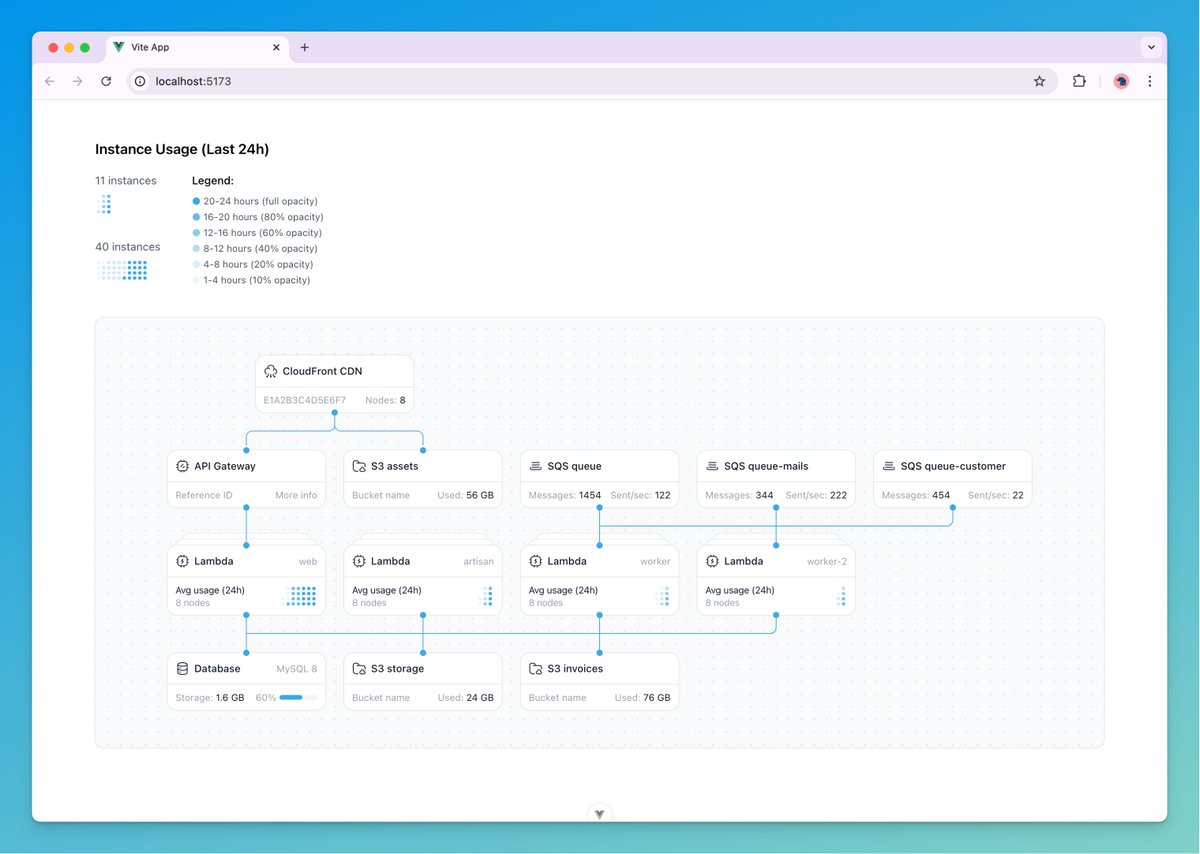Click the localhost:5173 address bar
This screenshot has width=1200, height=854.
point(592,81)
